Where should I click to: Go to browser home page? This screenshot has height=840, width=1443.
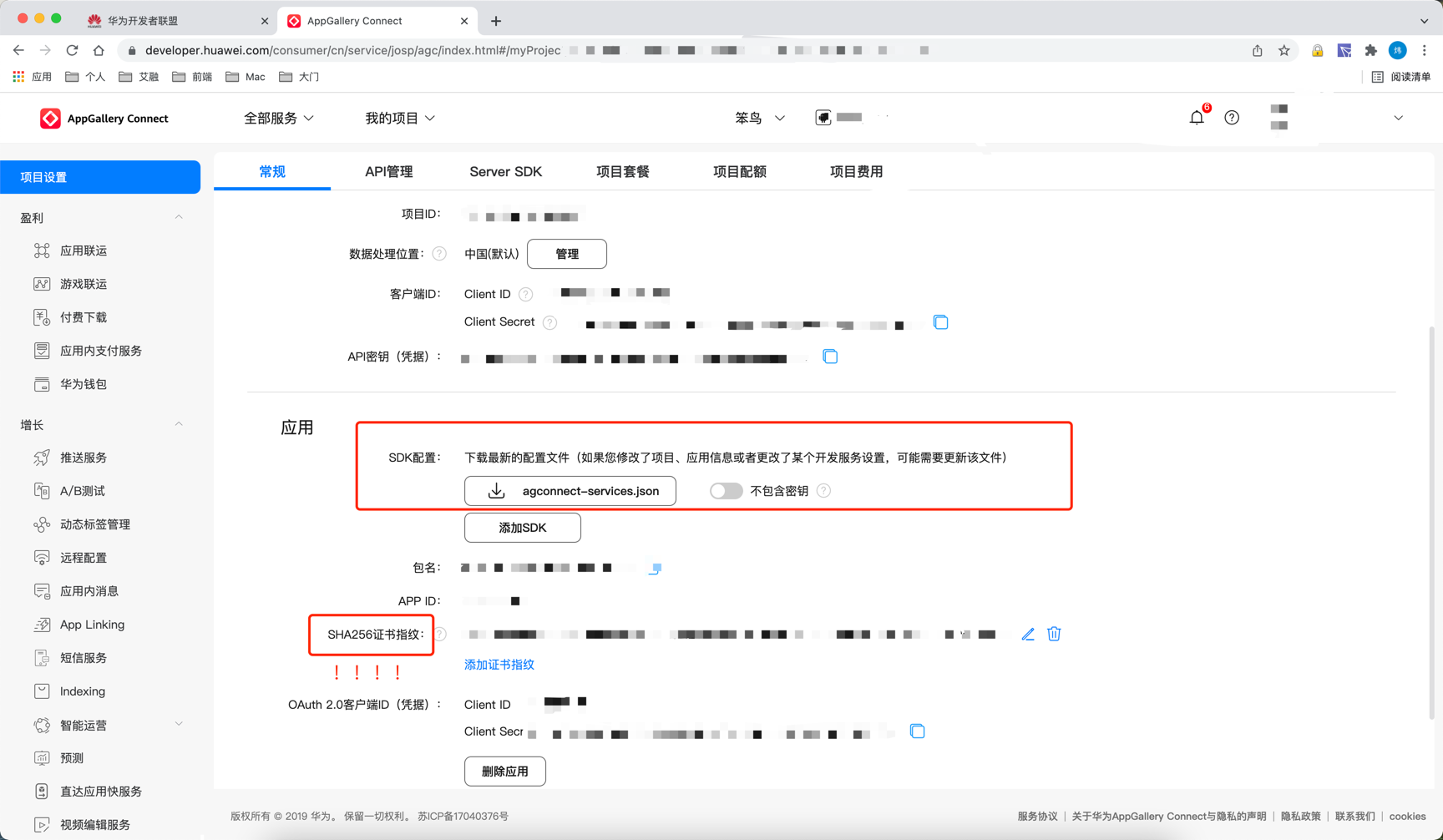[99, 50]
